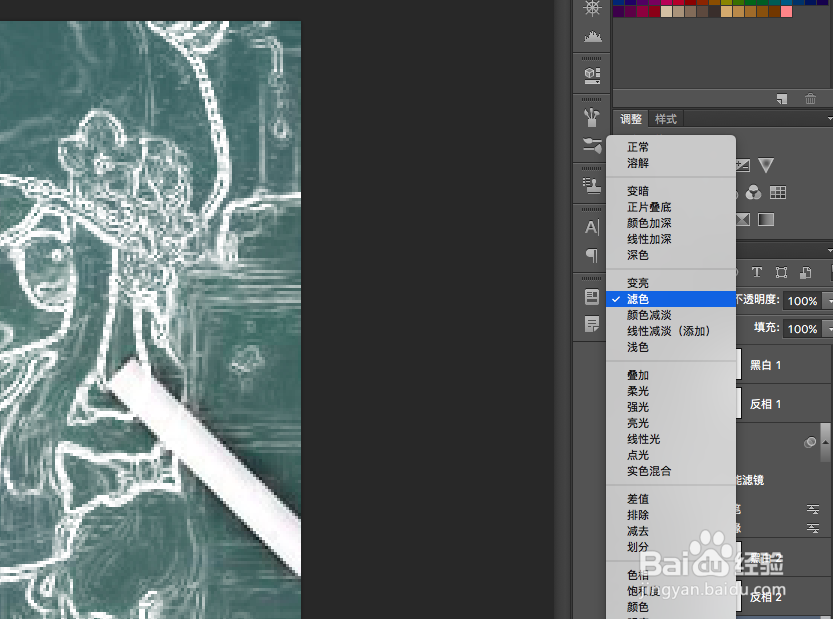Viewport: 833px width, 619px height.
Task: Choose 颜色加深 blend mode
Action: [671, 223]
